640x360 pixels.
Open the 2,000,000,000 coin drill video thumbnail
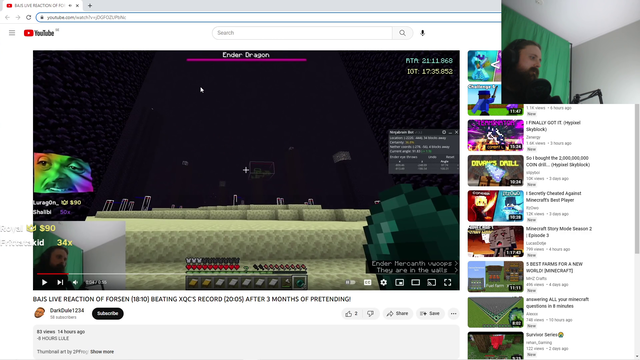tap(496, 171)
